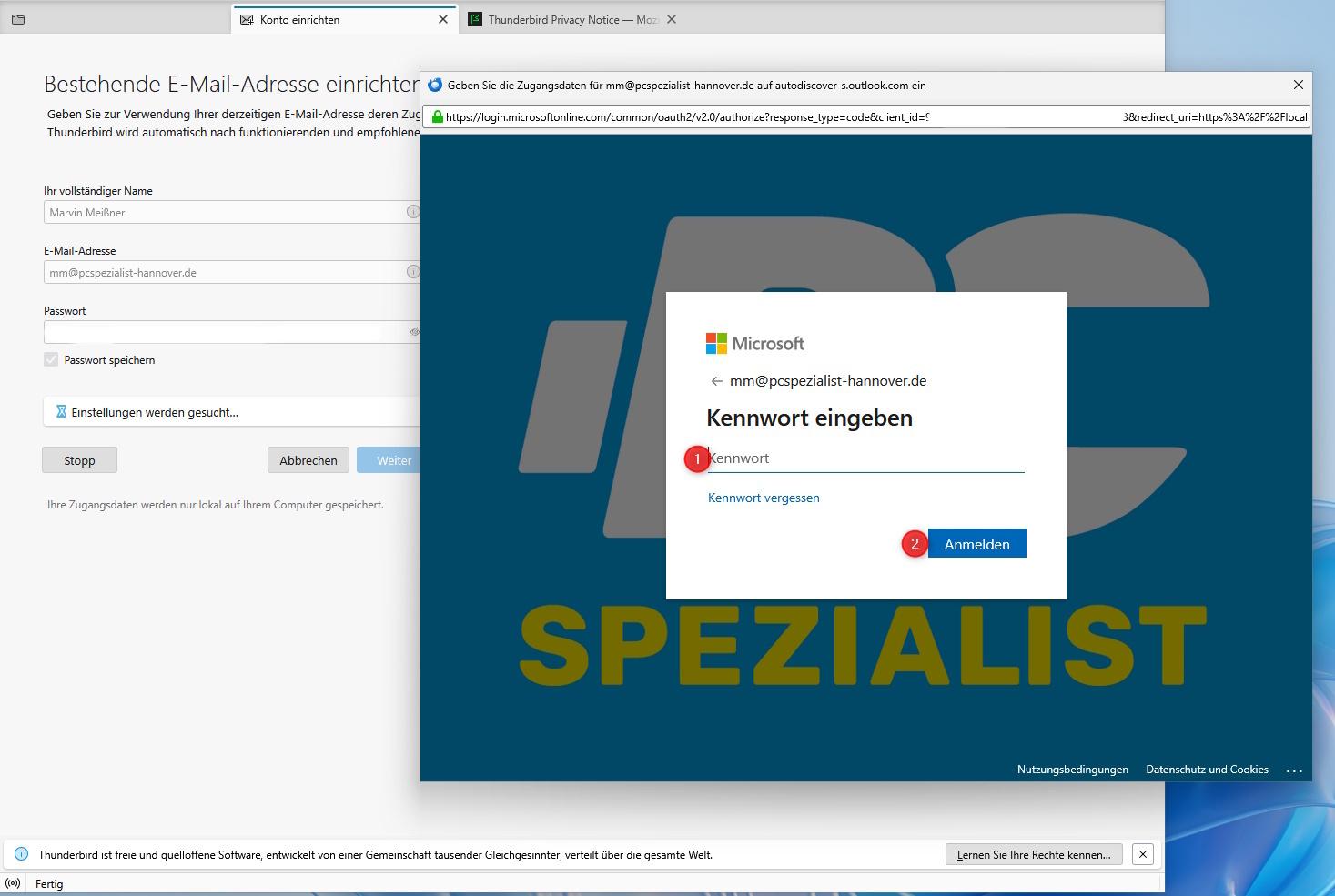1335x896 pixels.
Task: Click the Abbrechen button
Action: (x=308, y=460)
